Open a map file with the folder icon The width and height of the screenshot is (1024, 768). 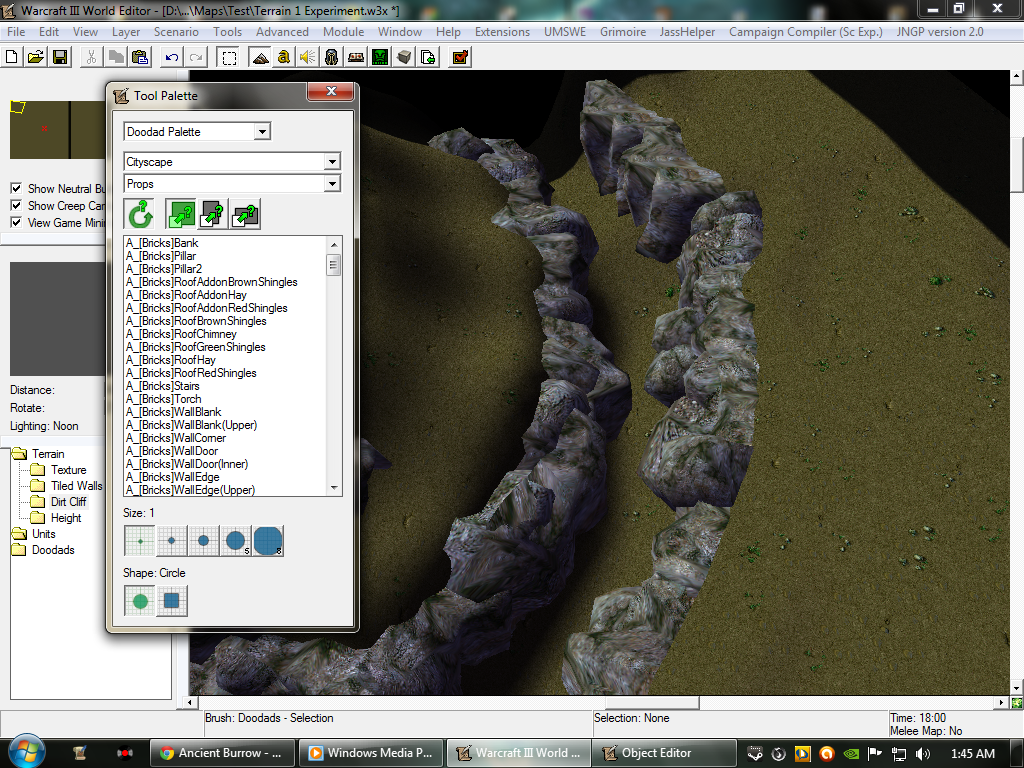pos(36,57)
